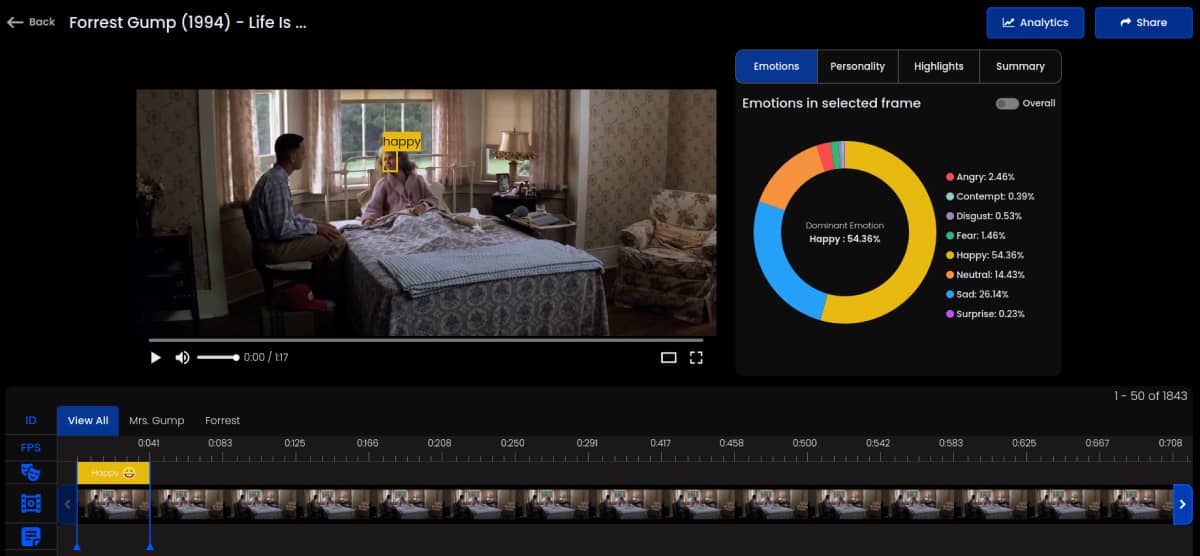Select the Happy emotion segment on timeline
This screenshot has height=556, width=1200.
click(x=113, y=473)
